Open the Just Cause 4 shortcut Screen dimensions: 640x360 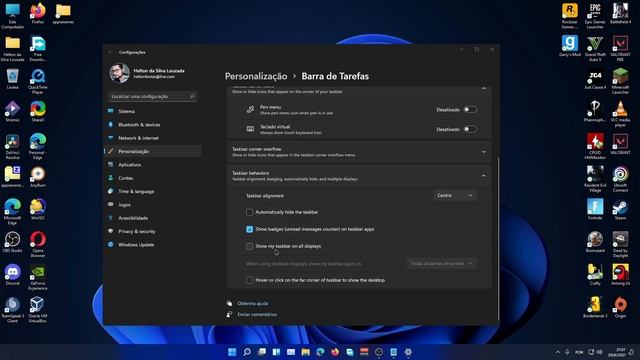[x=595, y=79]
